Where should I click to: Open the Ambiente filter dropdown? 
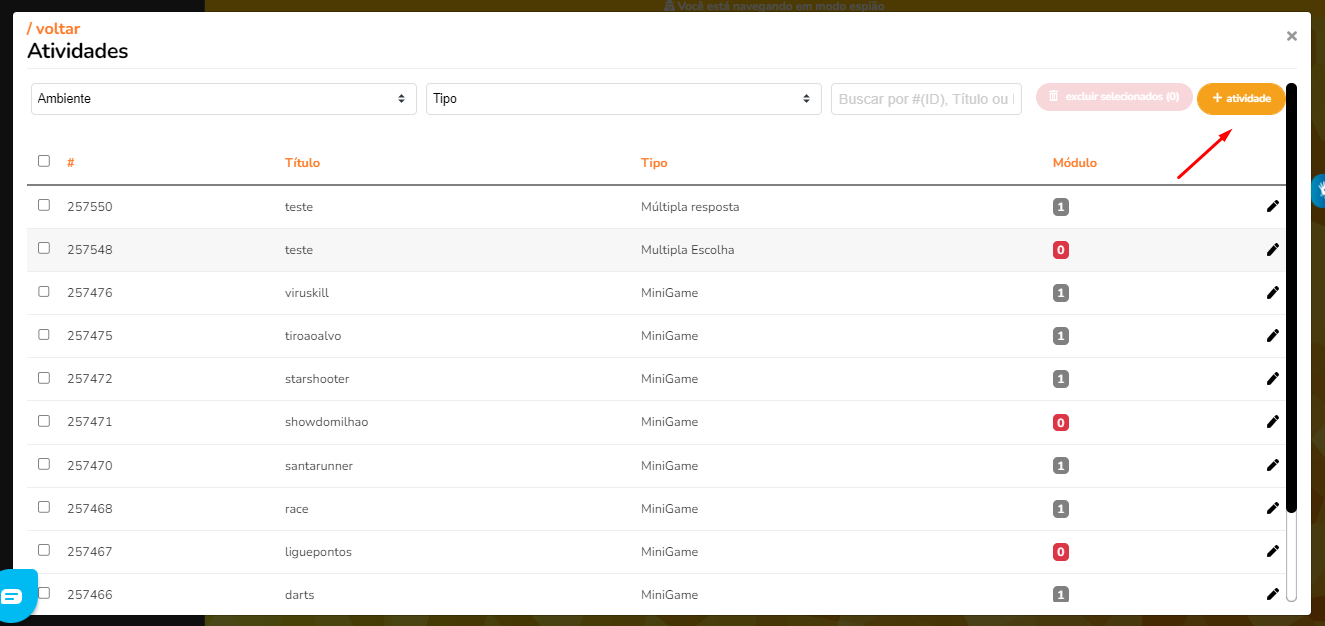[x=224, y=99]
